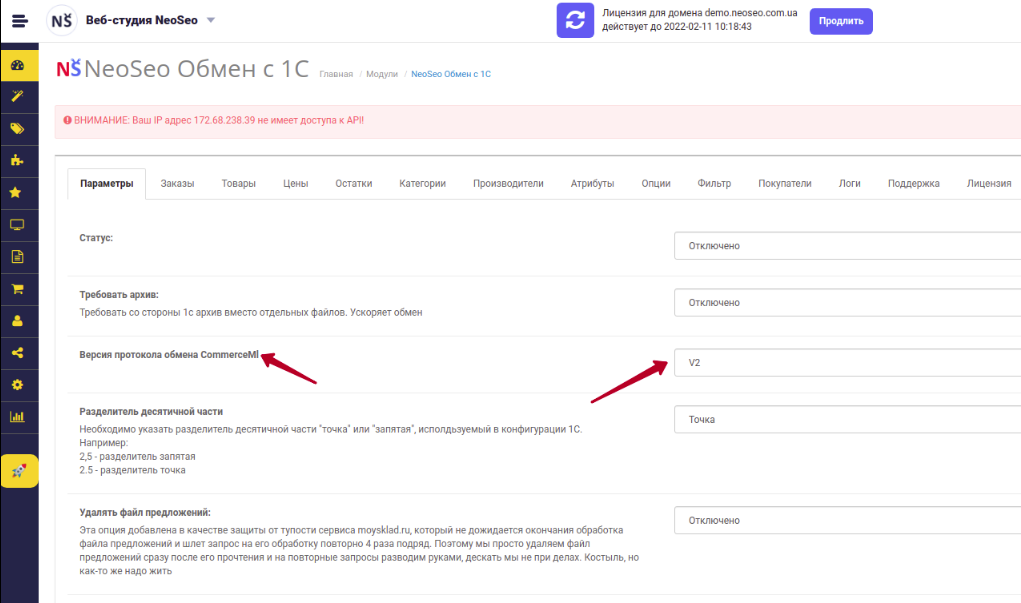Click the Веб-студия NeoSeo title text
The height and width of the screenshot is (603, 1021).
(141, 20)
